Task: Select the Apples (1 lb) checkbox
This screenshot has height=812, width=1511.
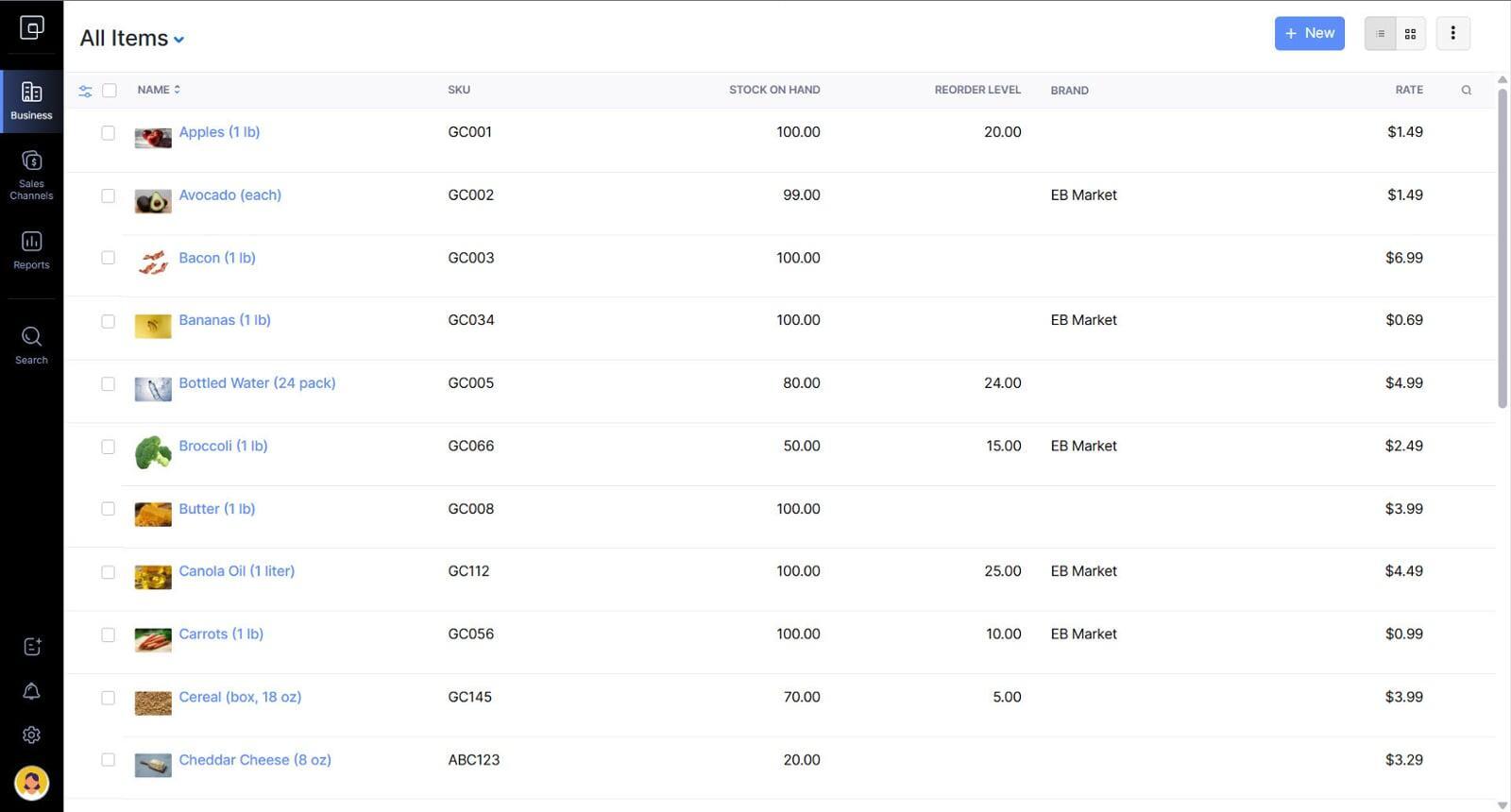Action: [109, 133]
